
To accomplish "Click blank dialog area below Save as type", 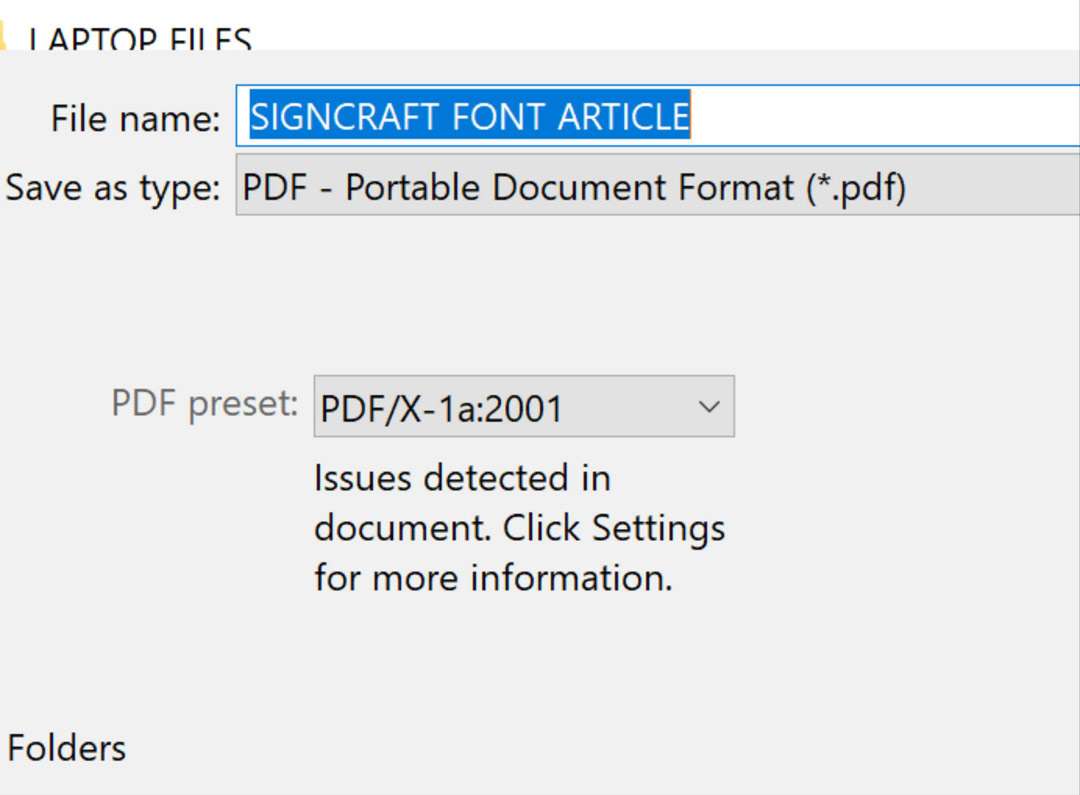I will (600, 290).
